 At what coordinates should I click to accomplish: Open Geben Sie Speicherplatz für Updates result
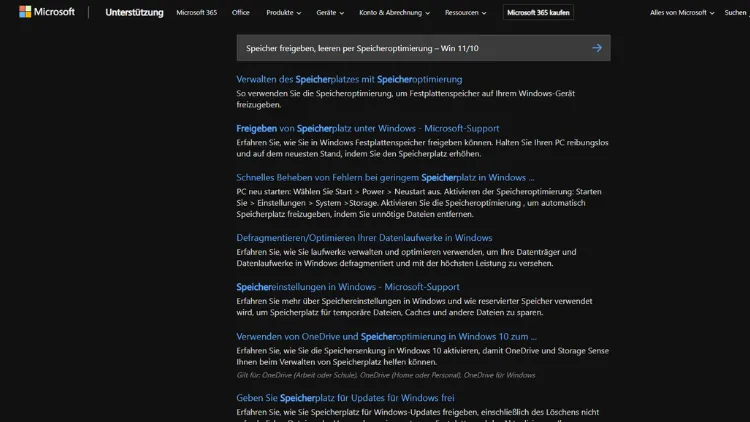(345, 398)
